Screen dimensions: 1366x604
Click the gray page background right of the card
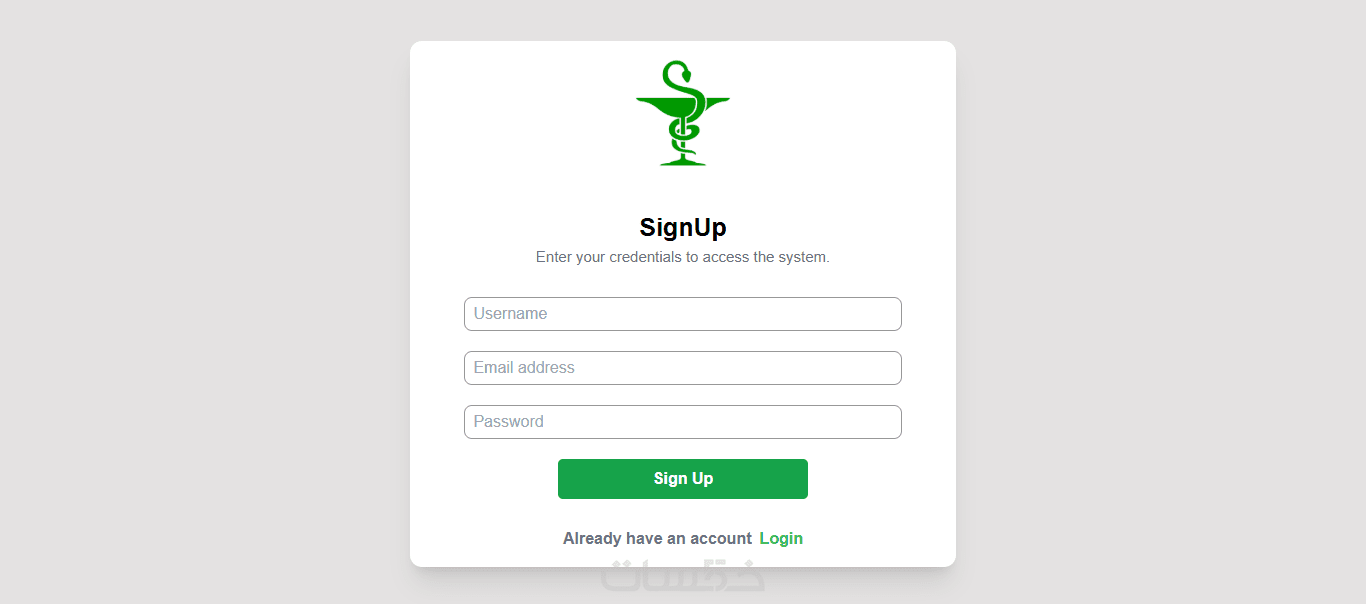coord(1160,300)
